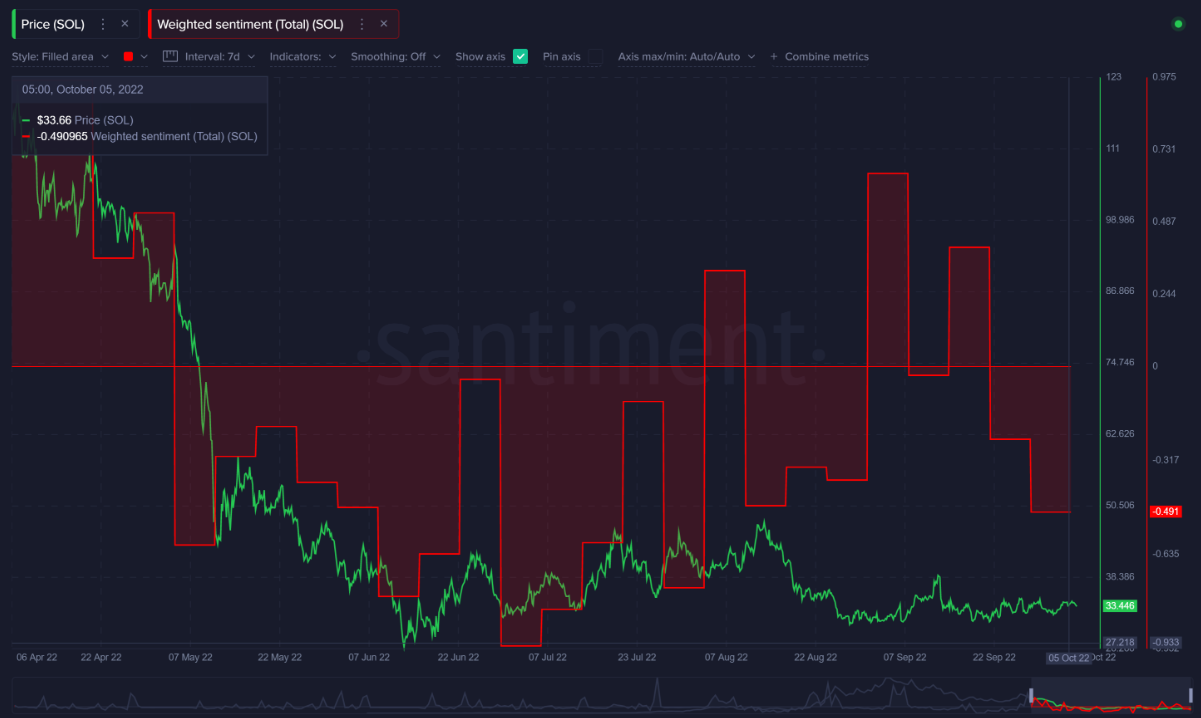This screenshot has width=1201, height=718.
Task: Remove the Price (SOL) metric via its X icon
Action: tap(125, 23)
